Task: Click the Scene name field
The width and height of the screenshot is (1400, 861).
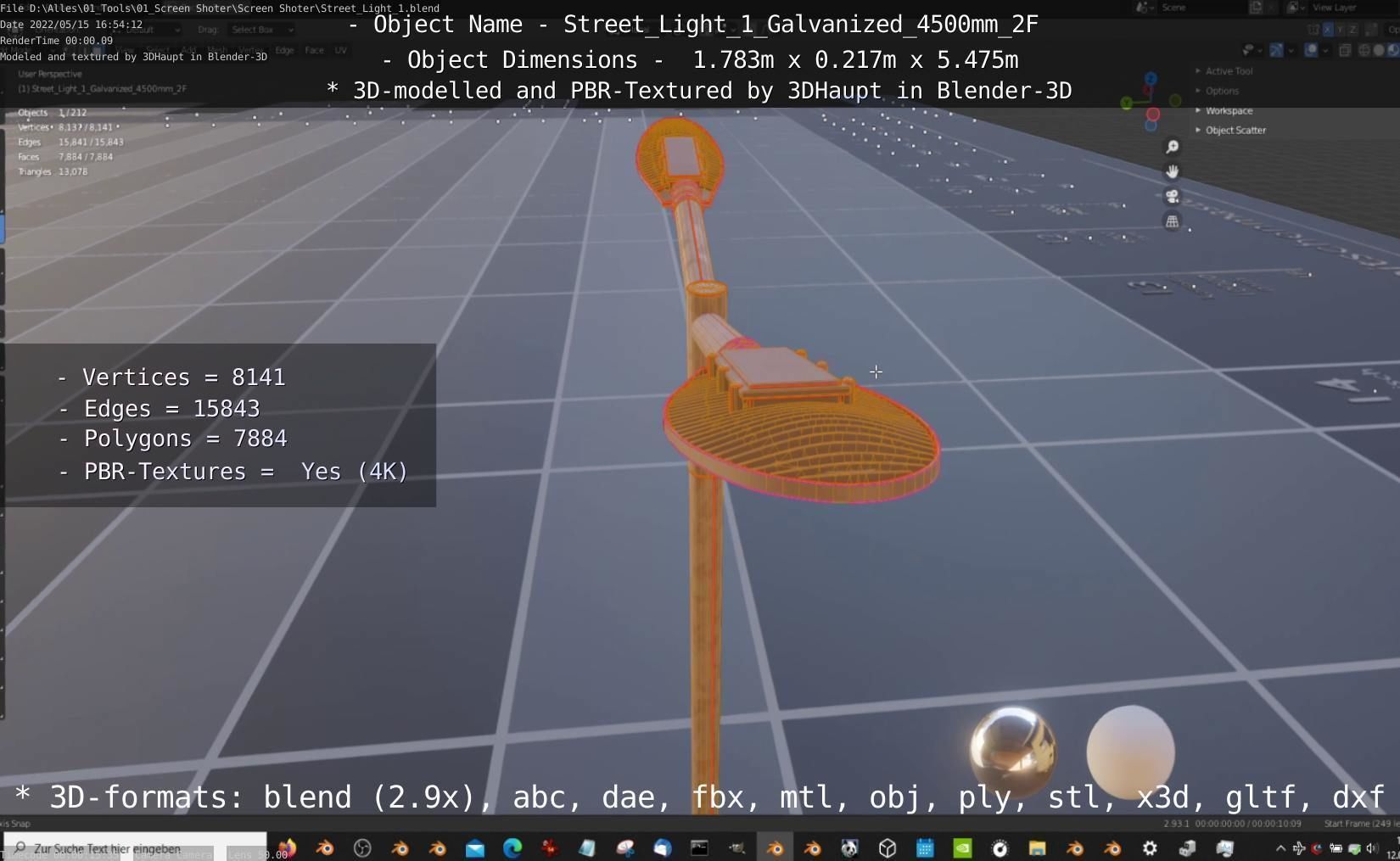Action: coord(1201,8)
